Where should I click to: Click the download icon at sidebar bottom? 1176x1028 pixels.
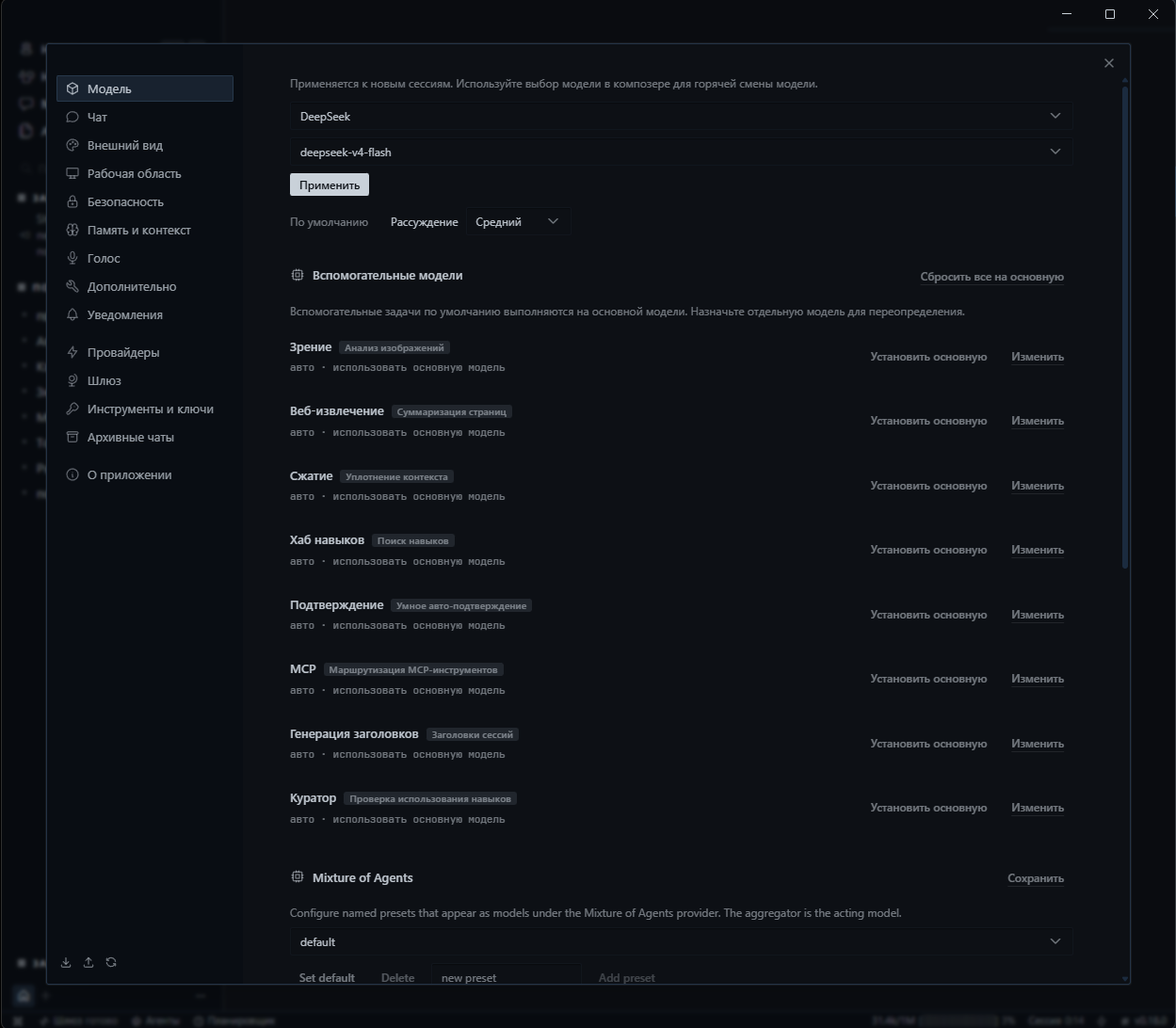[66, 962]
